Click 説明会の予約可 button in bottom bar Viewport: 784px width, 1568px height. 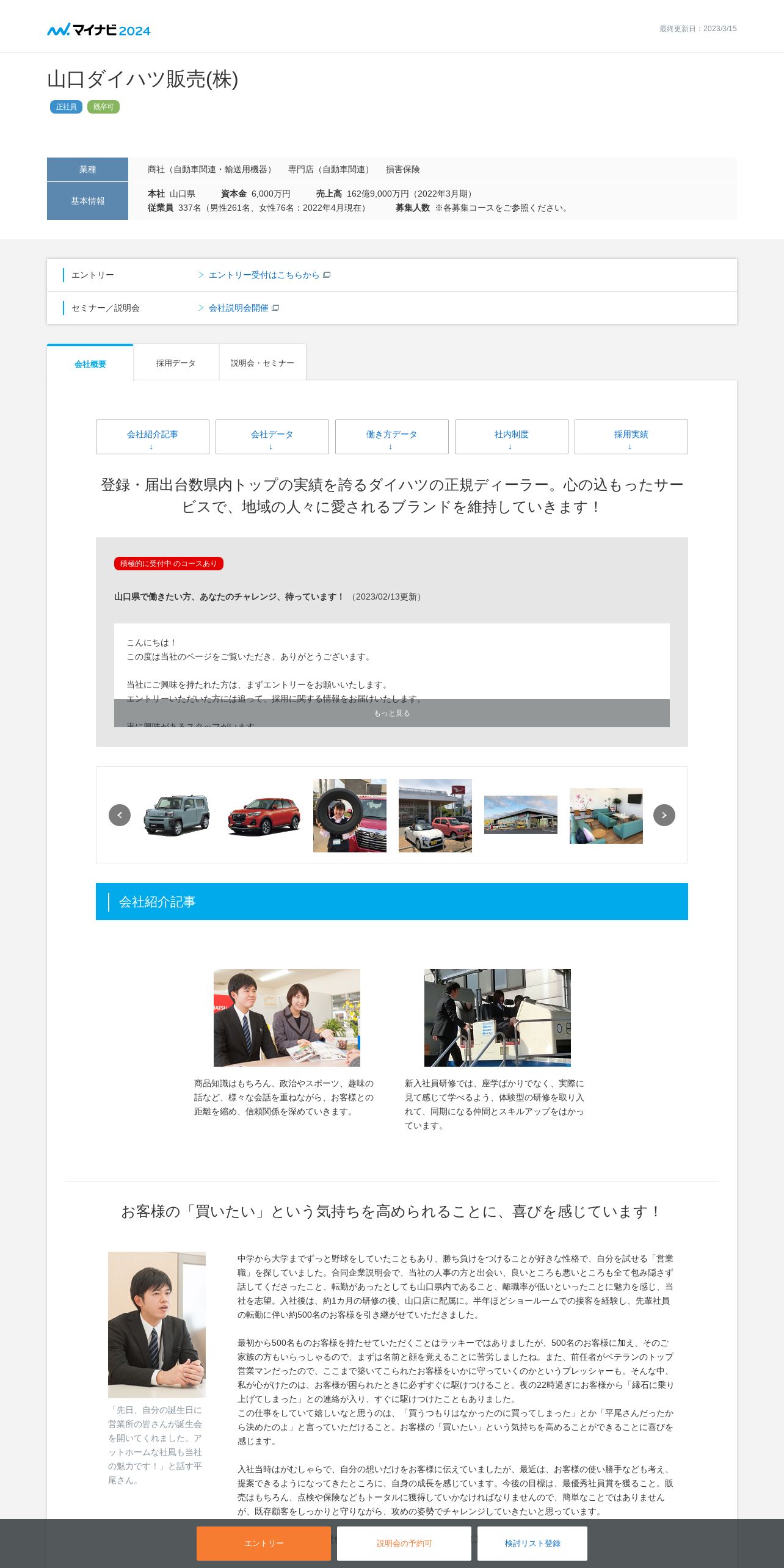point(404,1544)
